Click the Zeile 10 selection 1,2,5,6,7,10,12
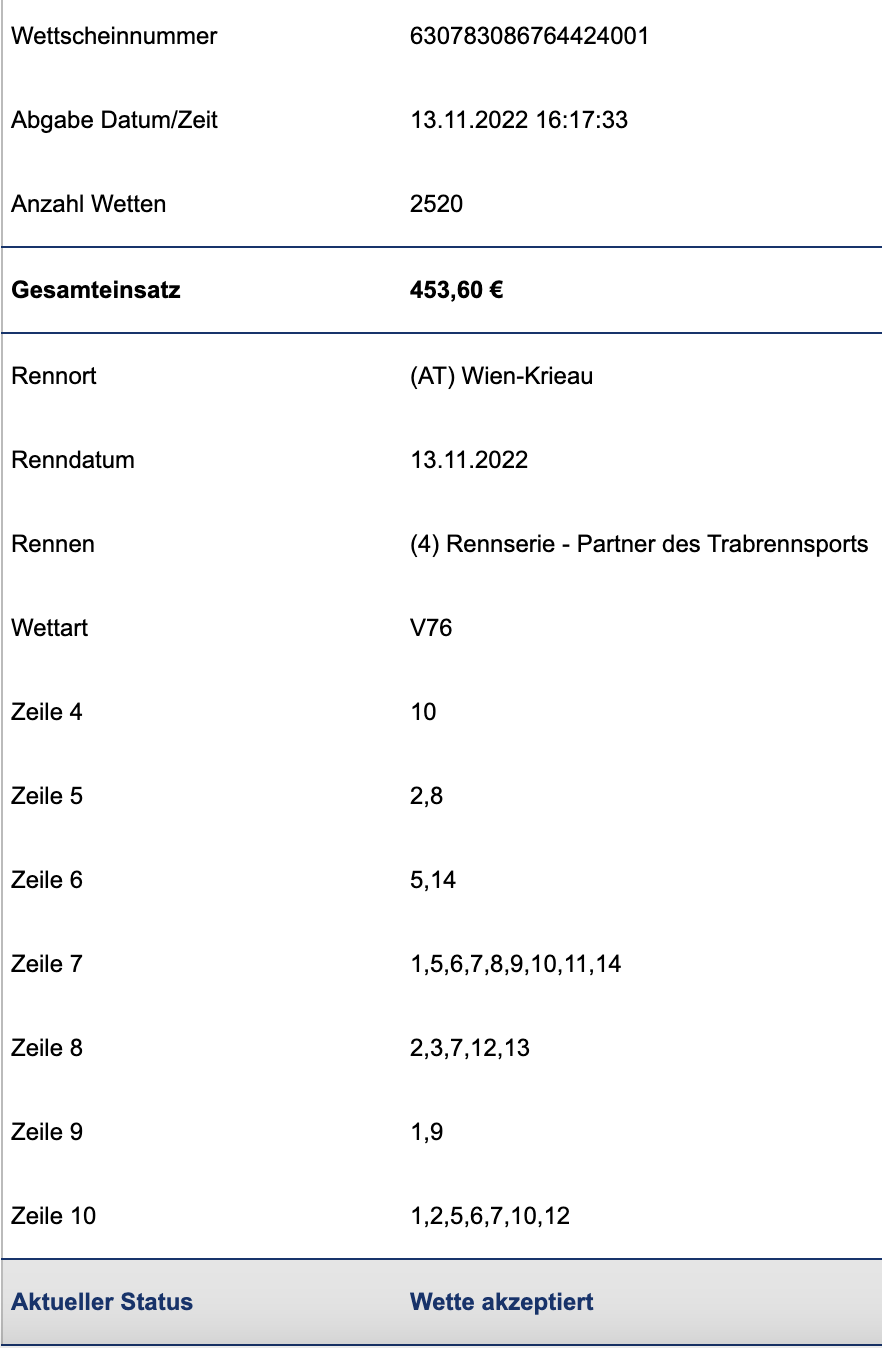 [490, 1216]
